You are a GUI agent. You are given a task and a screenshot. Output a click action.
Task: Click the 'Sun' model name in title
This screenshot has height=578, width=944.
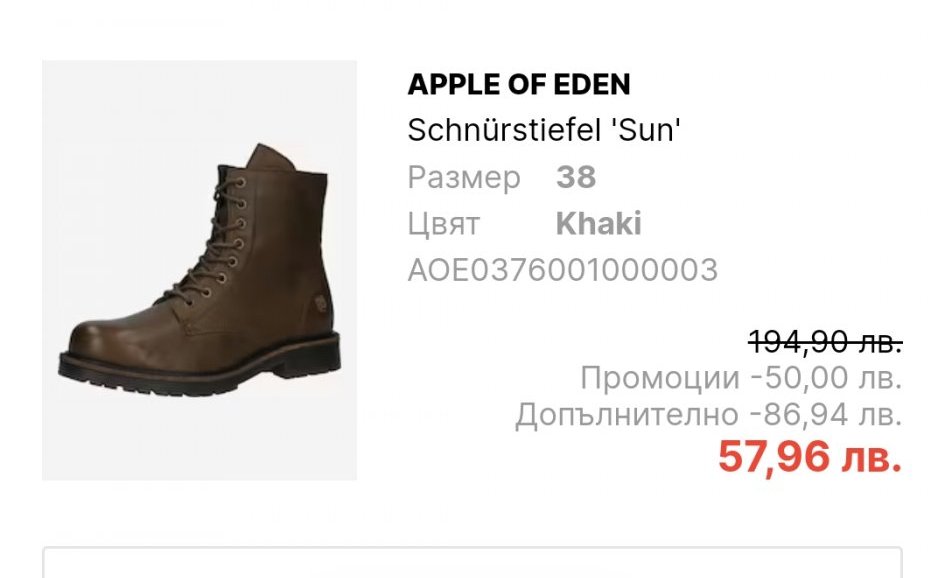click(x=646, y=129)
